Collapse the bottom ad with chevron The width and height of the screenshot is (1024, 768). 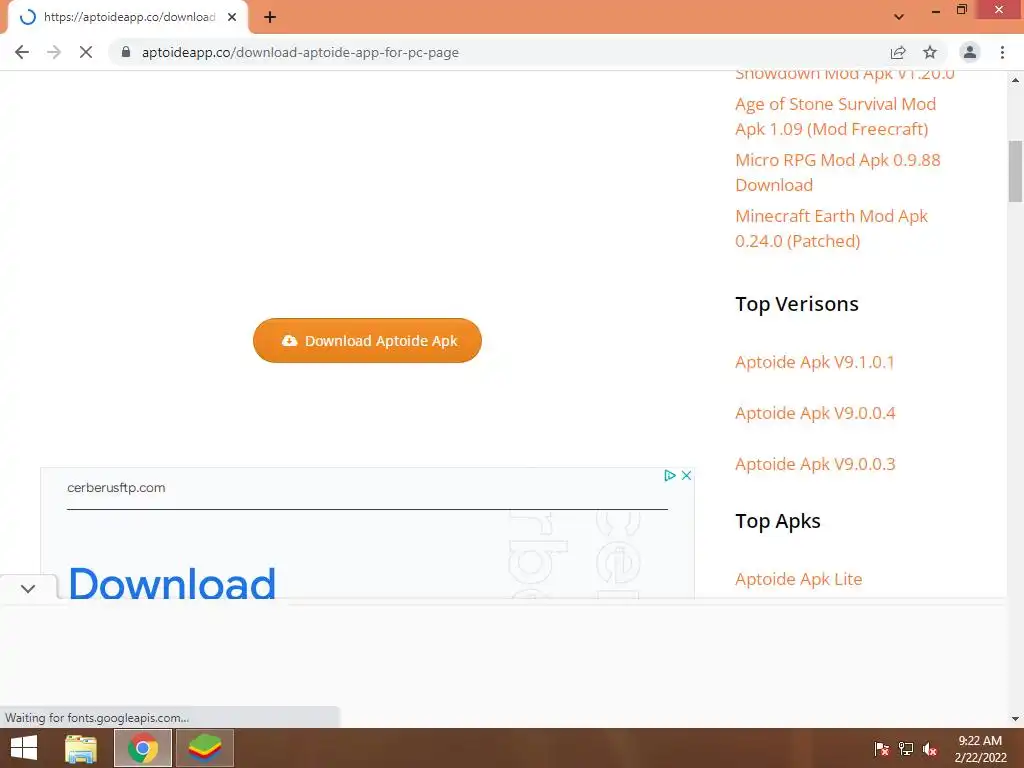tap(27, 588)
